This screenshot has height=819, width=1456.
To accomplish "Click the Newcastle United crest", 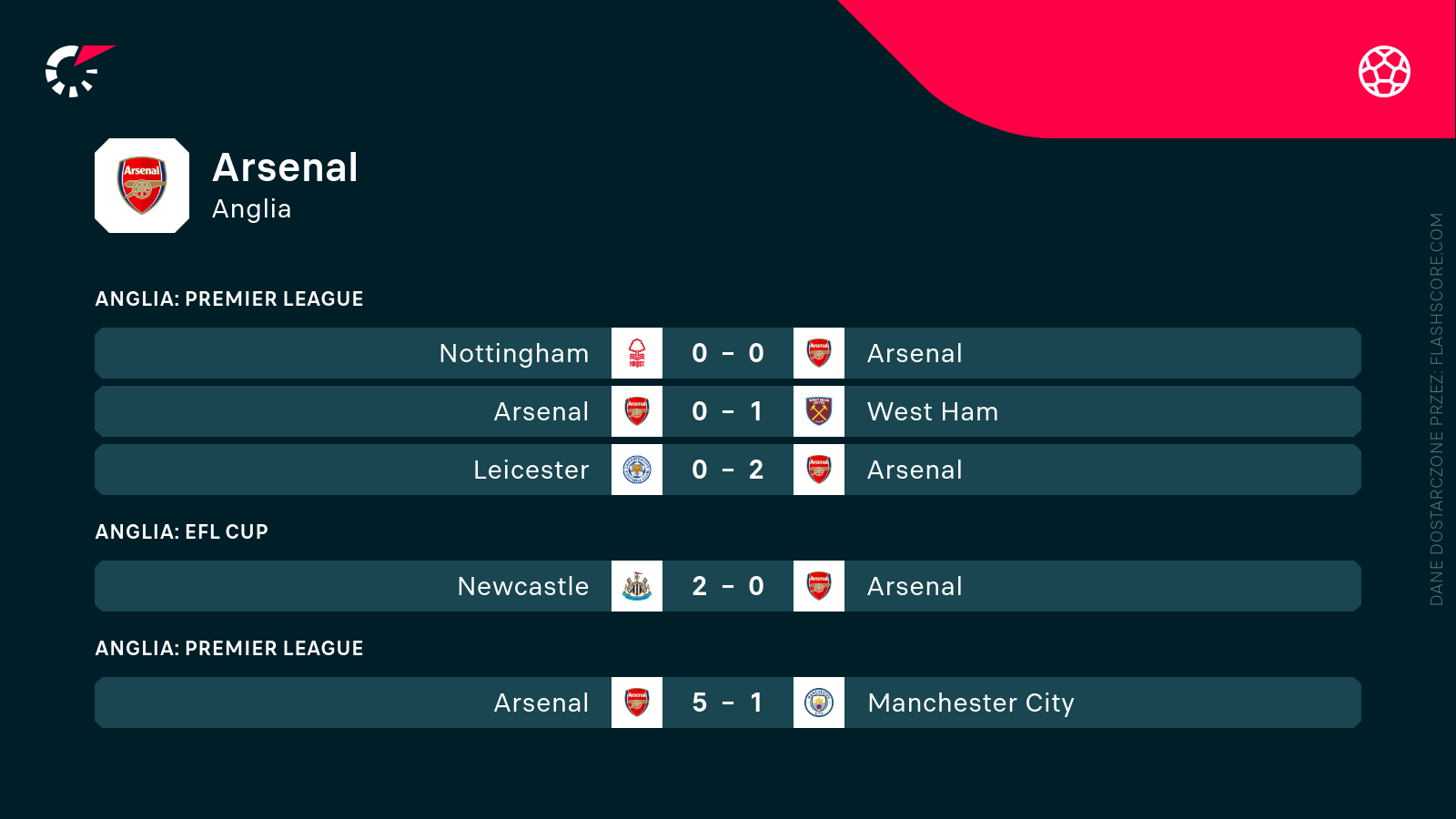I will tap(637, 586).
